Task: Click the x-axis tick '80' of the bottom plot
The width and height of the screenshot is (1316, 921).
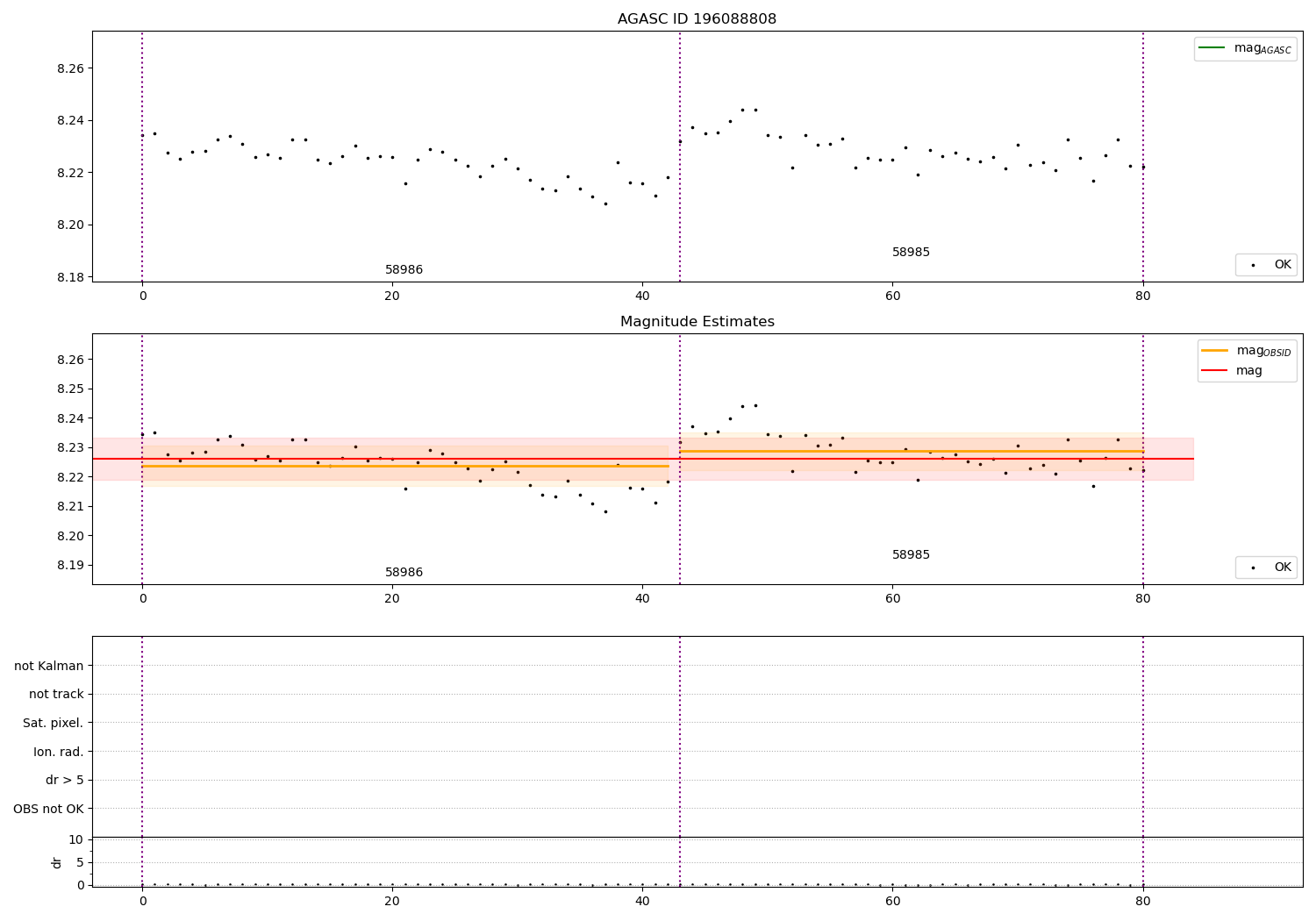Action: click(x=1142, y=902)
